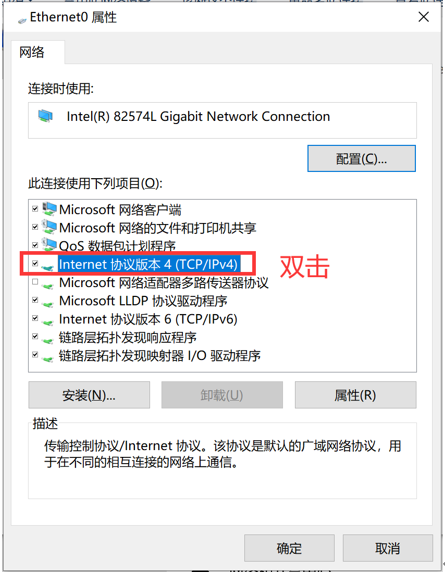Enable Microsoft 网络适配器多路传送器协议 checkbox
This screenshot has width=445, height=573.
35,282
